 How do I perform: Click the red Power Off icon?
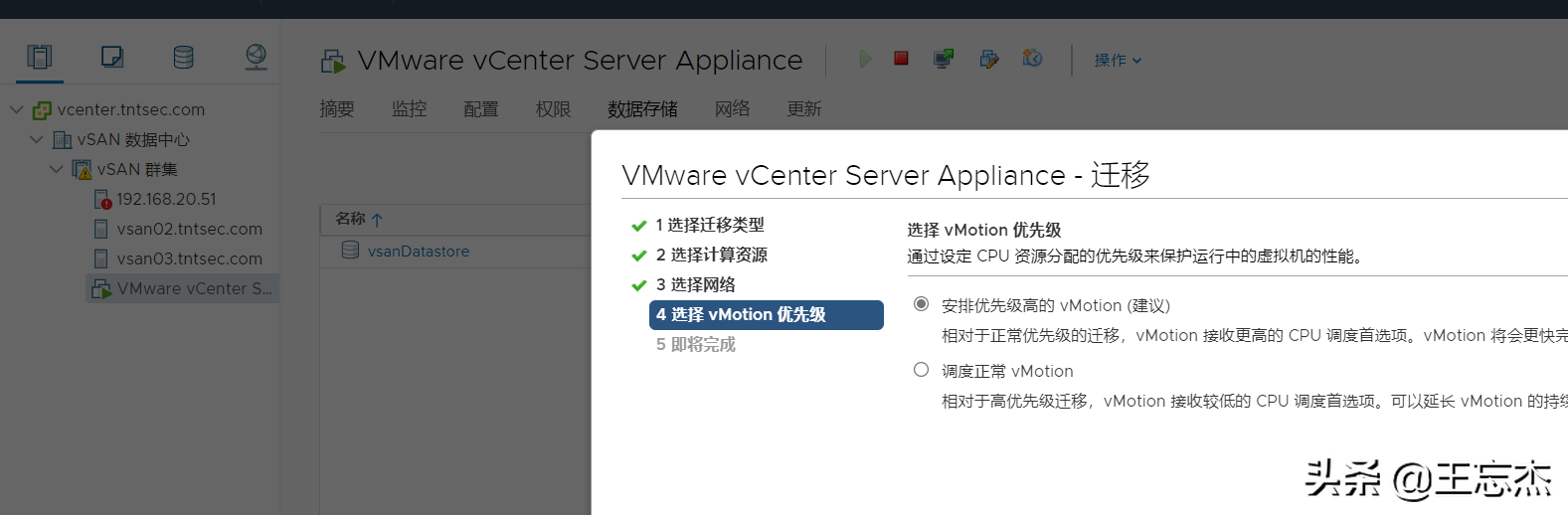pyautogui.click(x=901, y=59)
